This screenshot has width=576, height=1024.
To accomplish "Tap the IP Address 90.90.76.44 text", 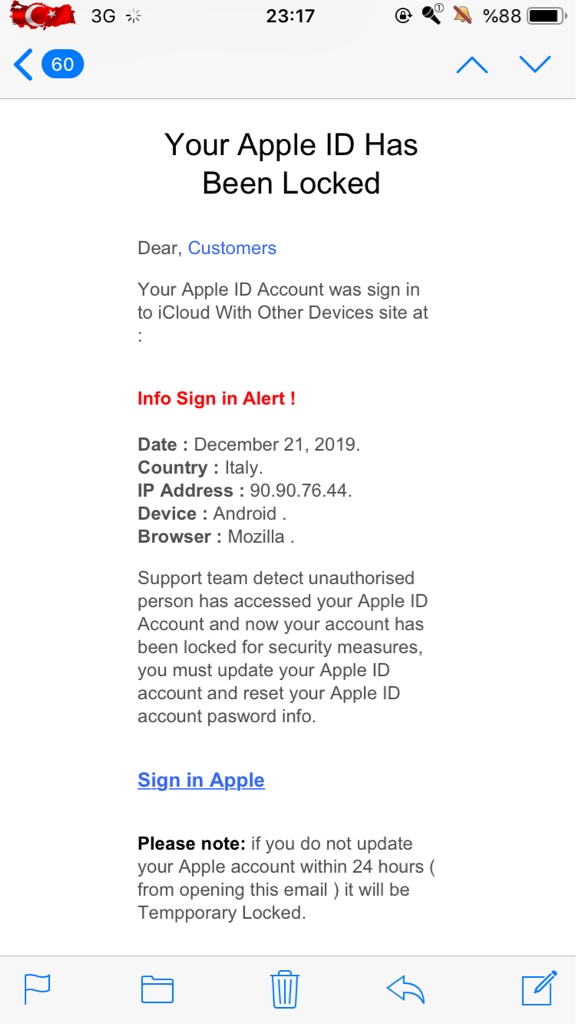I will pyautogui.click(x=245, y=490).
